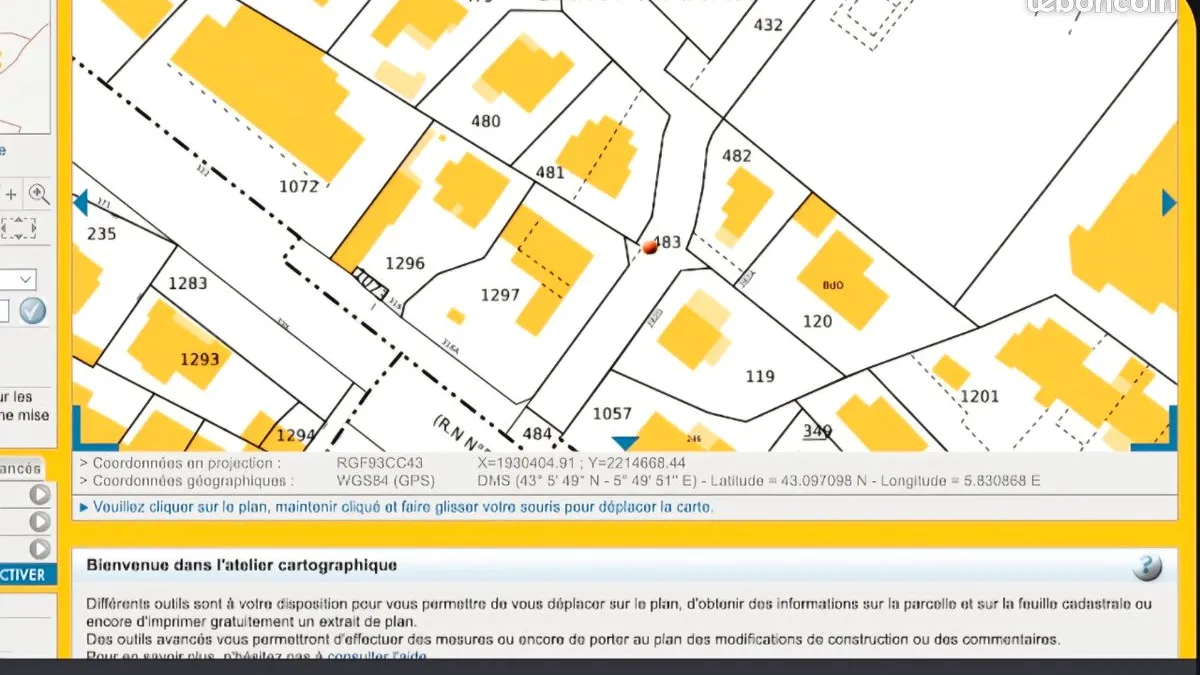Select parcel 1296 on the map
Screen dimensions: 1200x675
click(405, 263)
